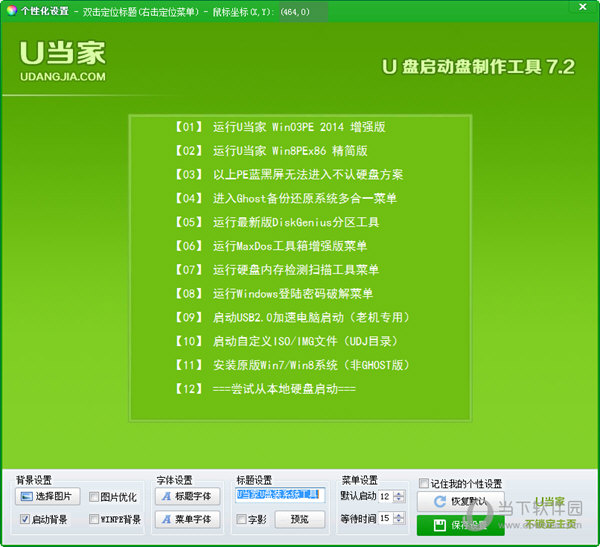
Task: Click the 预览 preview button
Action: 300,519
